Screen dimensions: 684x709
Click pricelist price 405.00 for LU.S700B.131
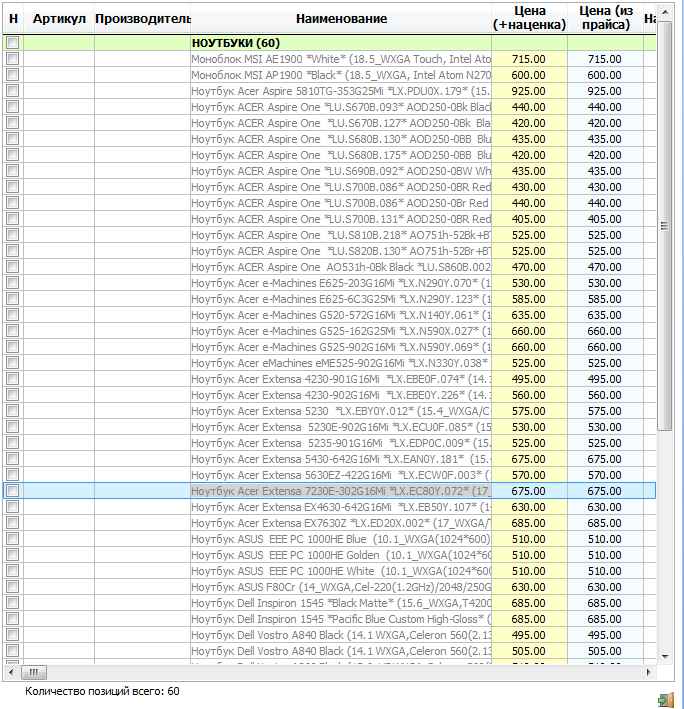point(604,219)
